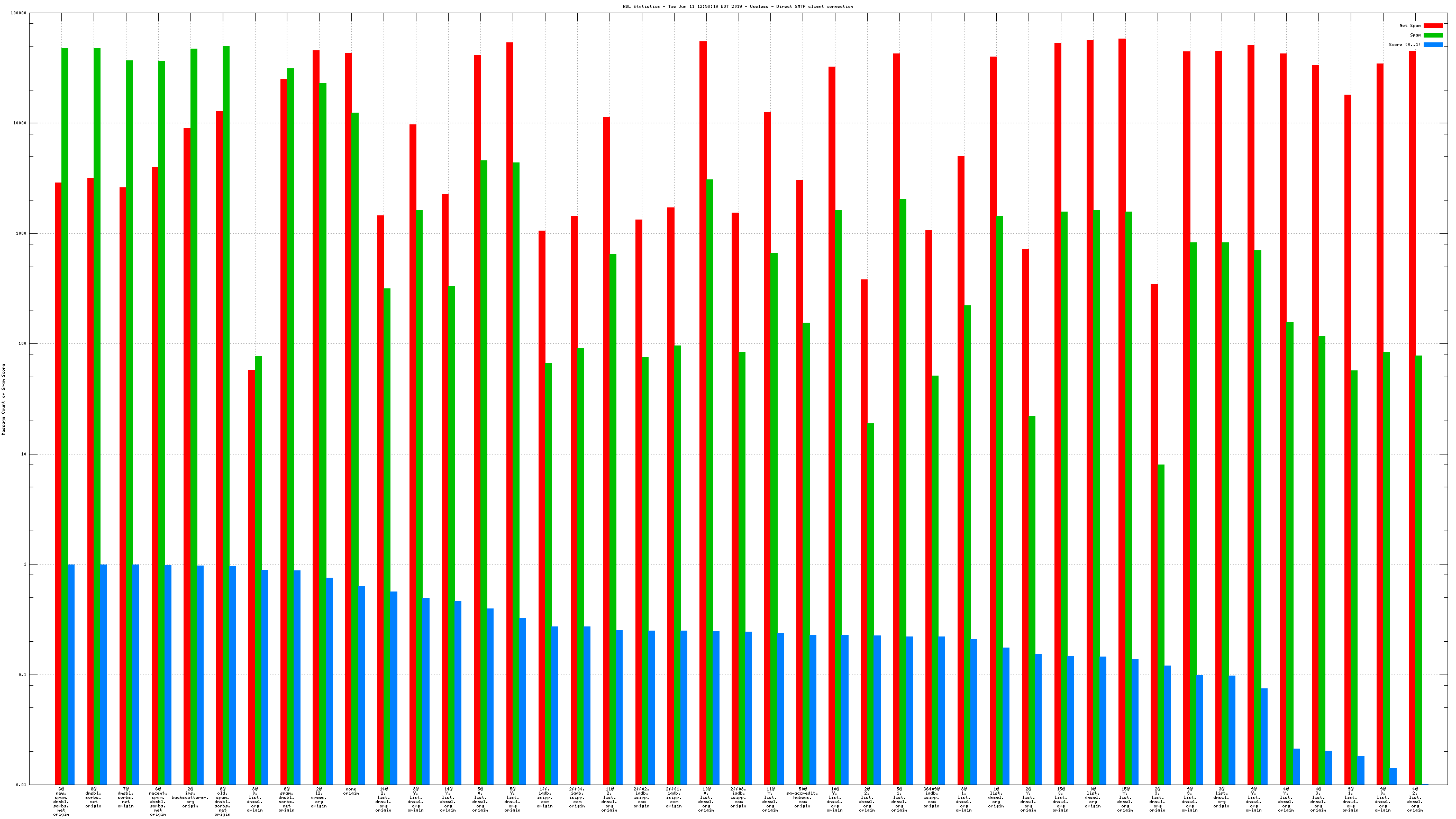Click the RBL Statistics chart title

tap(738, 6)
